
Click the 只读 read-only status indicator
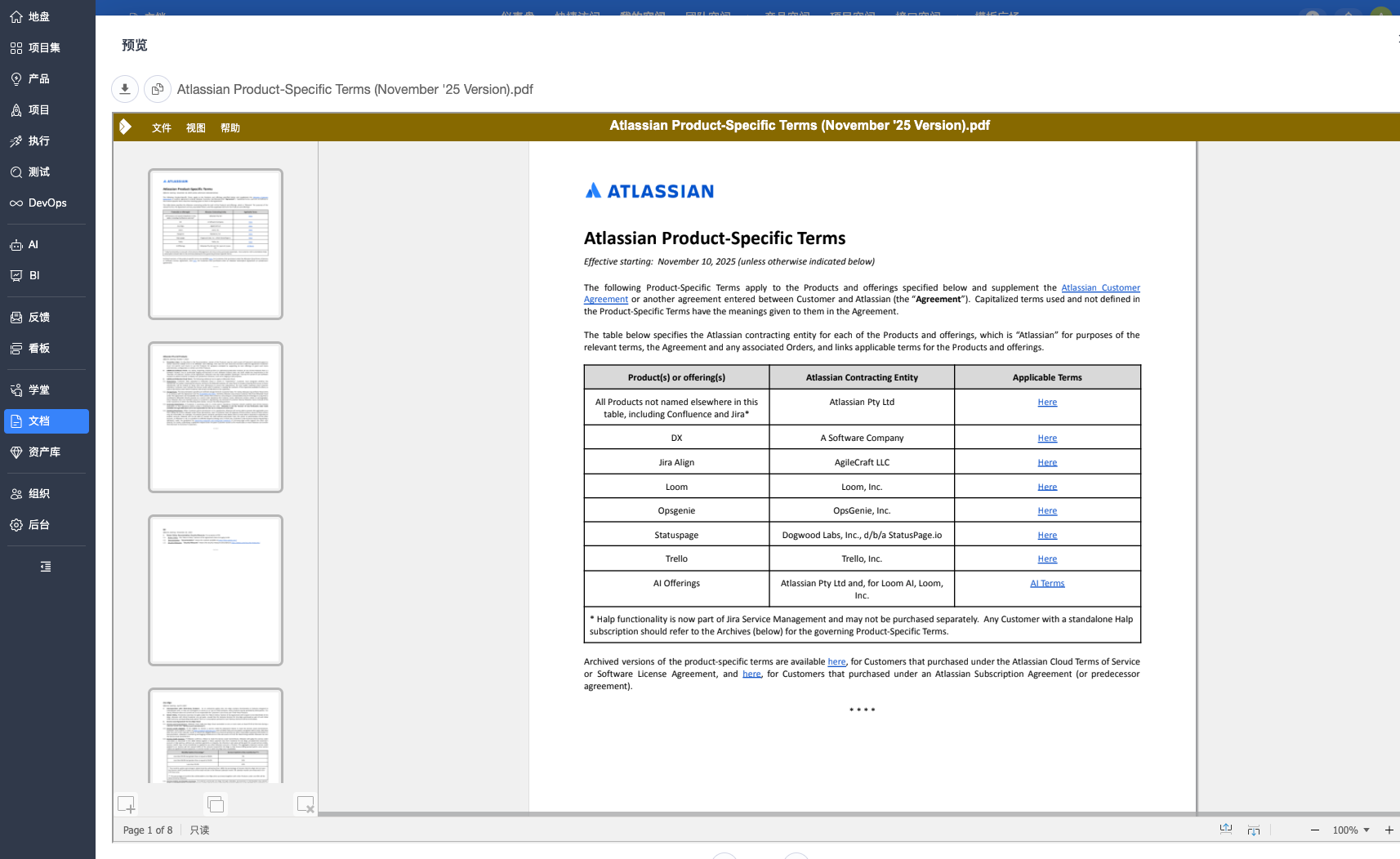[x=199, y=830]
